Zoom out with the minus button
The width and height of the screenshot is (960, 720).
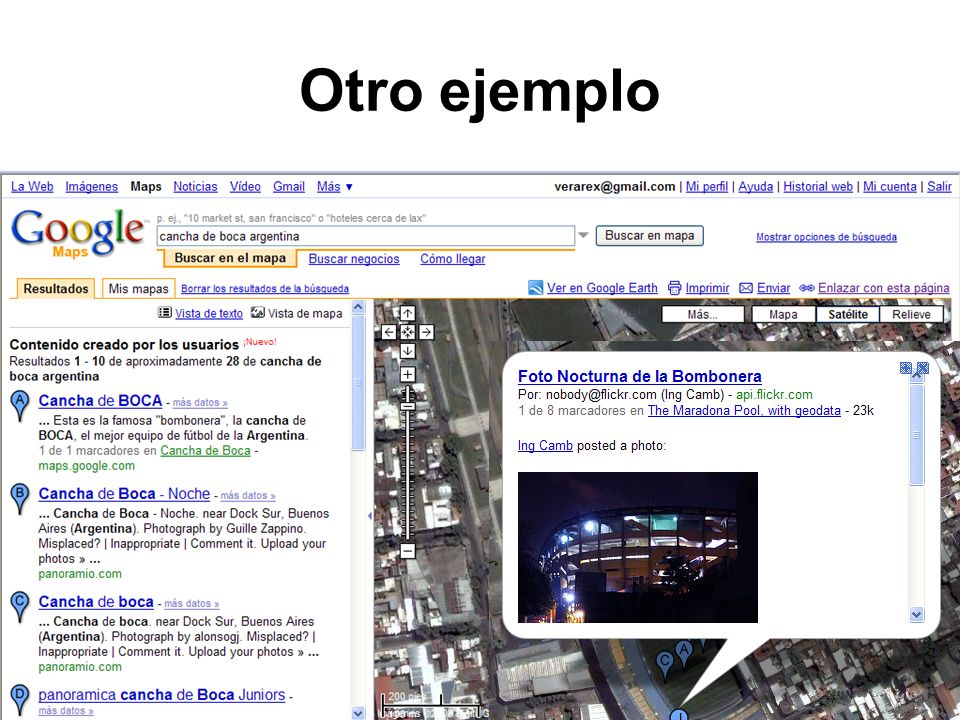coord(408,550)
